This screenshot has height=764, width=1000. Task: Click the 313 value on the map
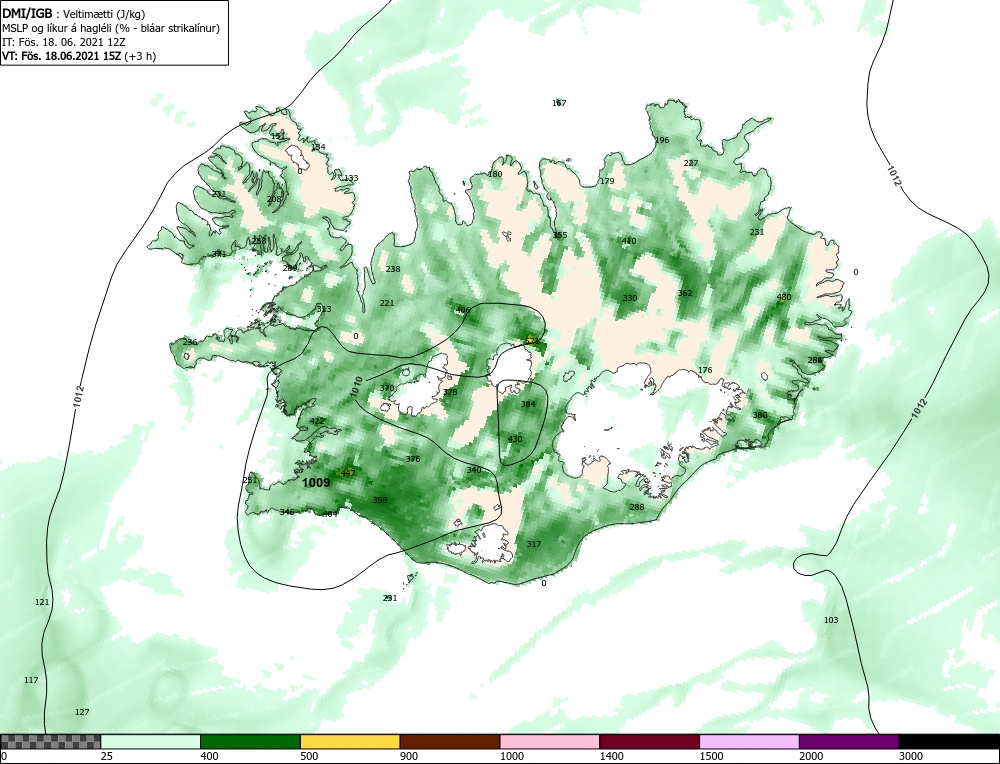(324, 309)
